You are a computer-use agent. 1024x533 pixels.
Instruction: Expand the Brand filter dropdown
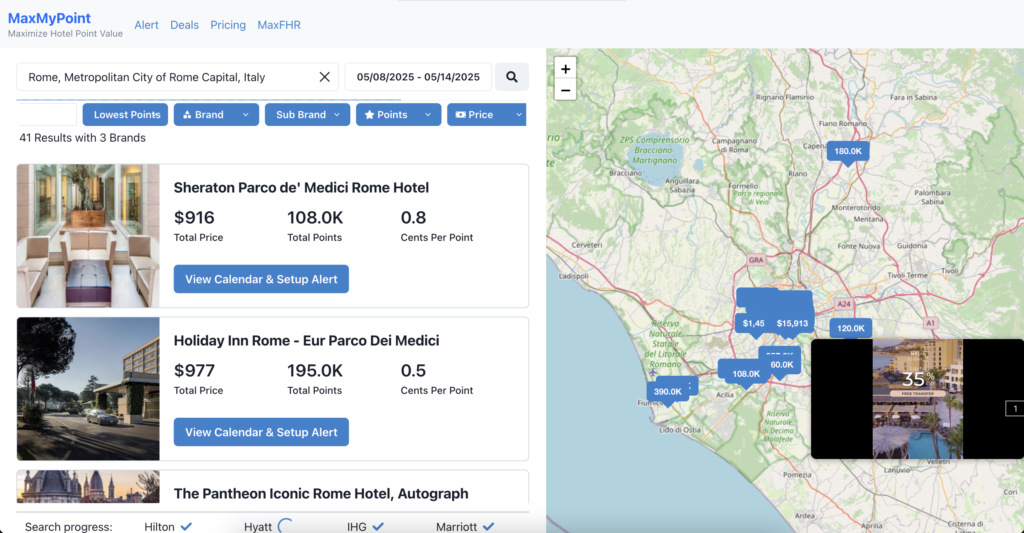point(216,114)
